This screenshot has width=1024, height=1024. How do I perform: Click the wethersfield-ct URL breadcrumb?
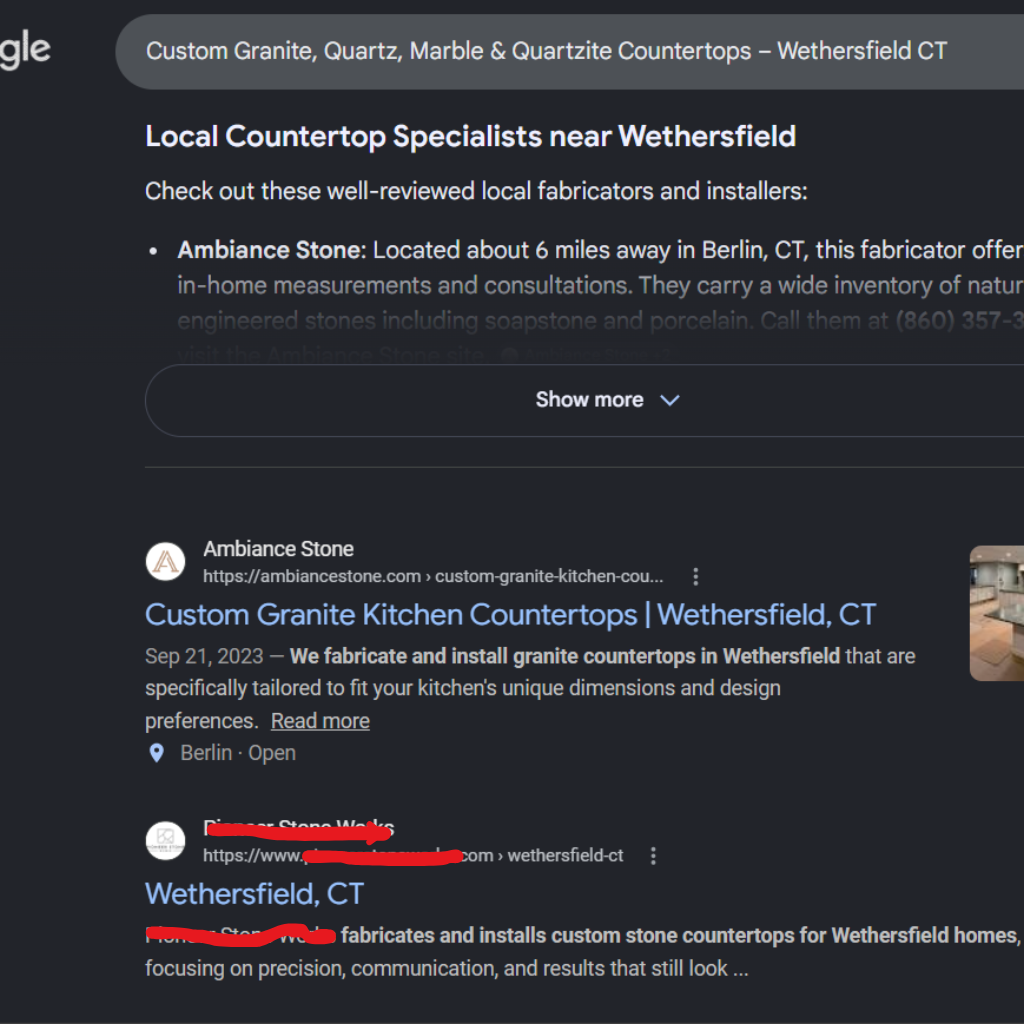click(413, 856)
